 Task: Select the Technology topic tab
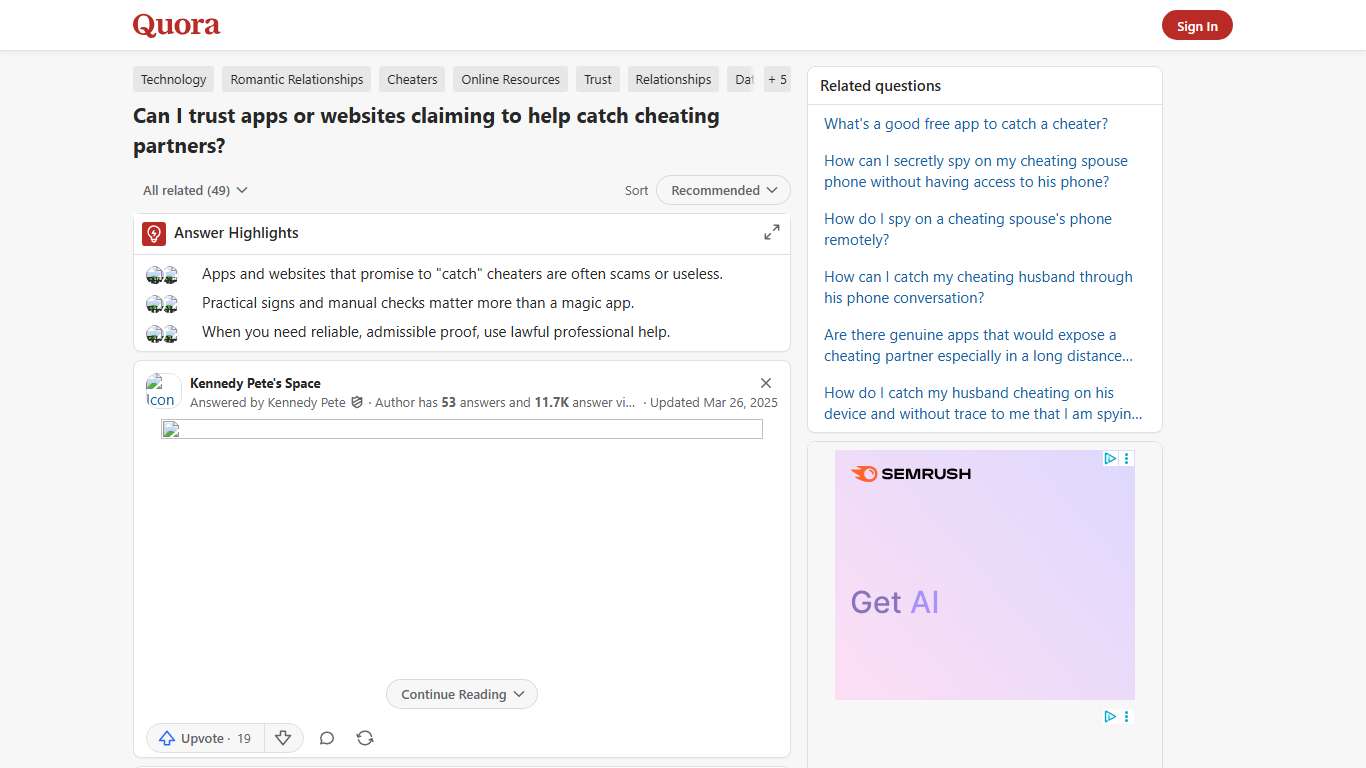click(x=173, y=79)
